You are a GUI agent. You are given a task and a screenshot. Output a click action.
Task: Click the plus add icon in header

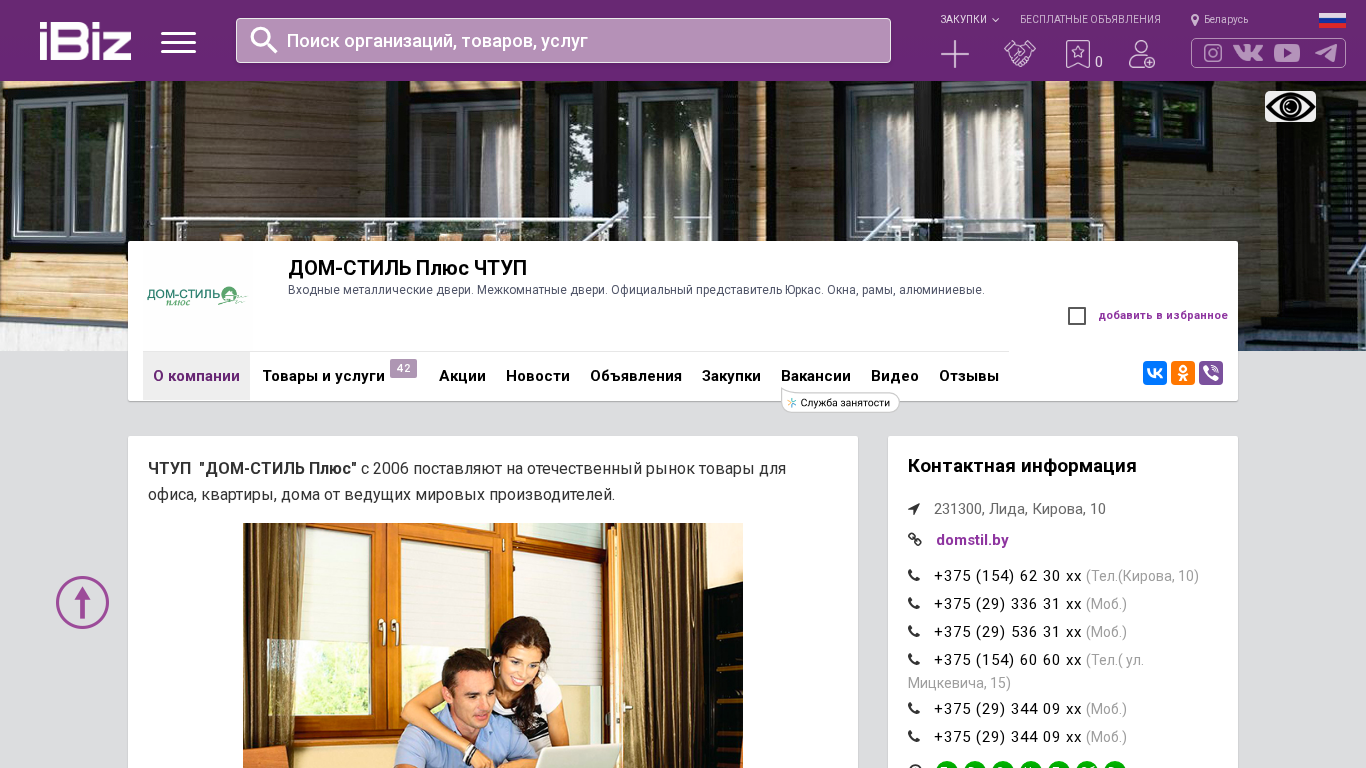pyautogui.click(x=955, y=54)
